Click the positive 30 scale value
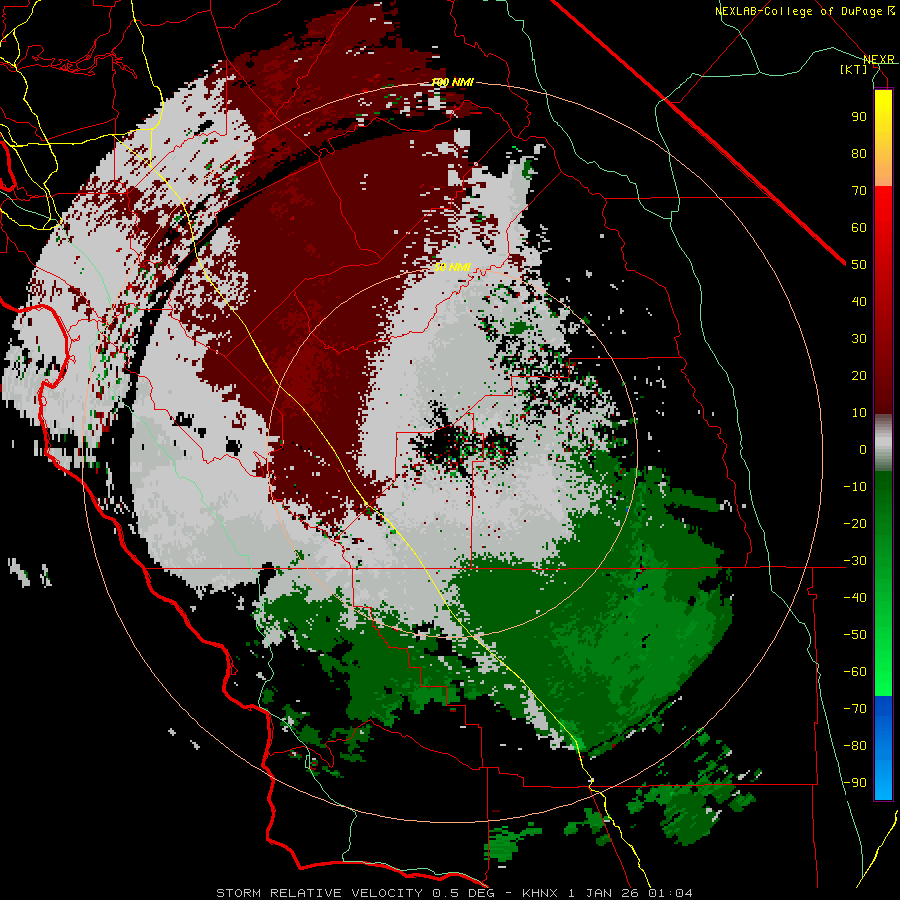This screenshot has height=900, width=900. point(859,339)
